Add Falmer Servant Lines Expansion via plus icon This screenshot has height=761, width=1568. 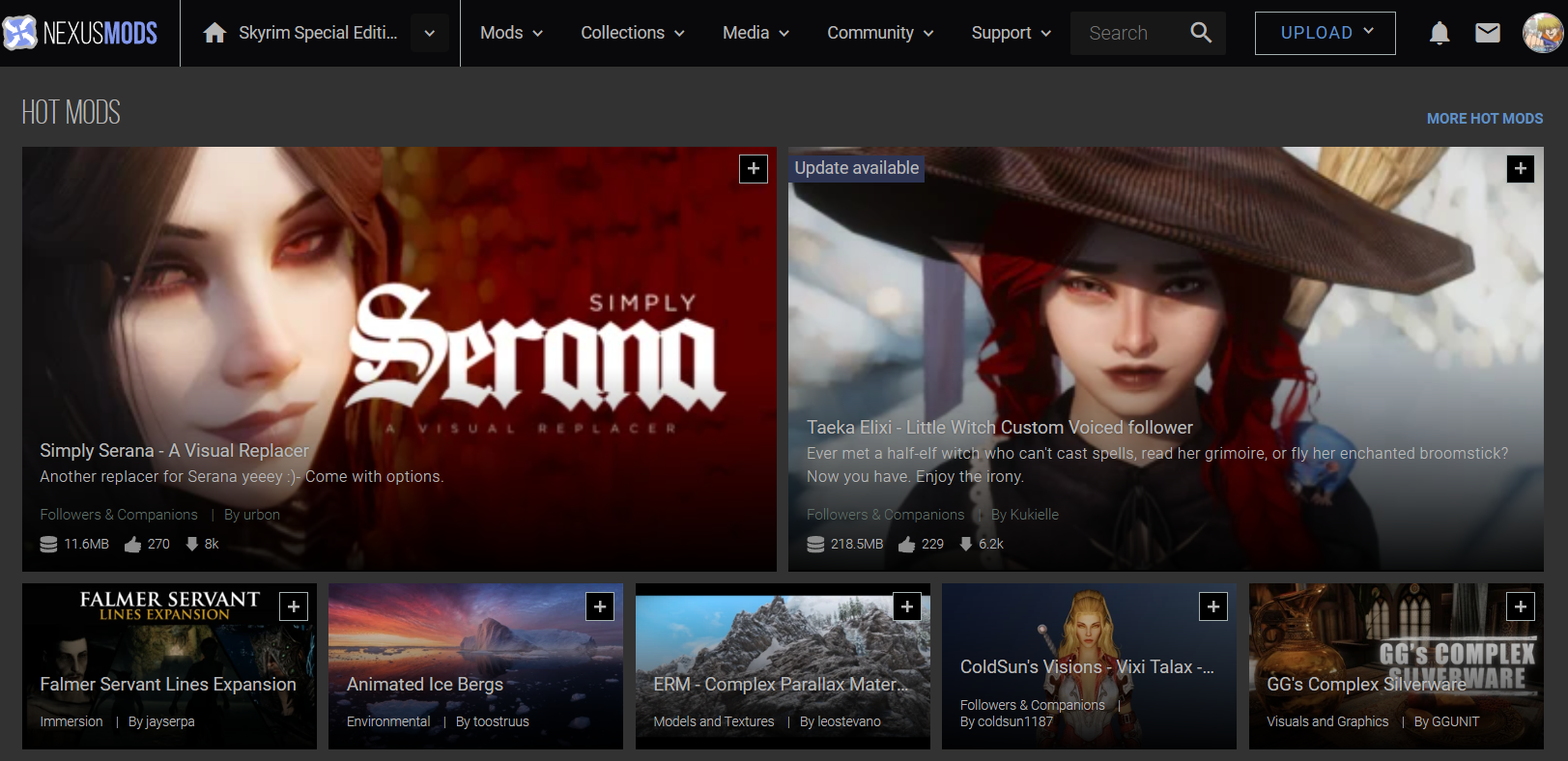click(x=294, y=606)
